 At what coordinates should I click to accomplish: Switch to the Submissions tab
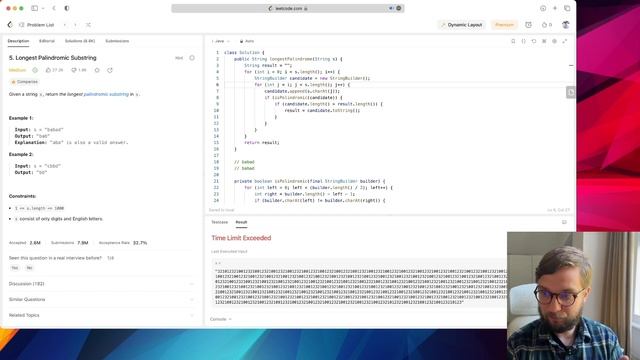tap(117, 41)
